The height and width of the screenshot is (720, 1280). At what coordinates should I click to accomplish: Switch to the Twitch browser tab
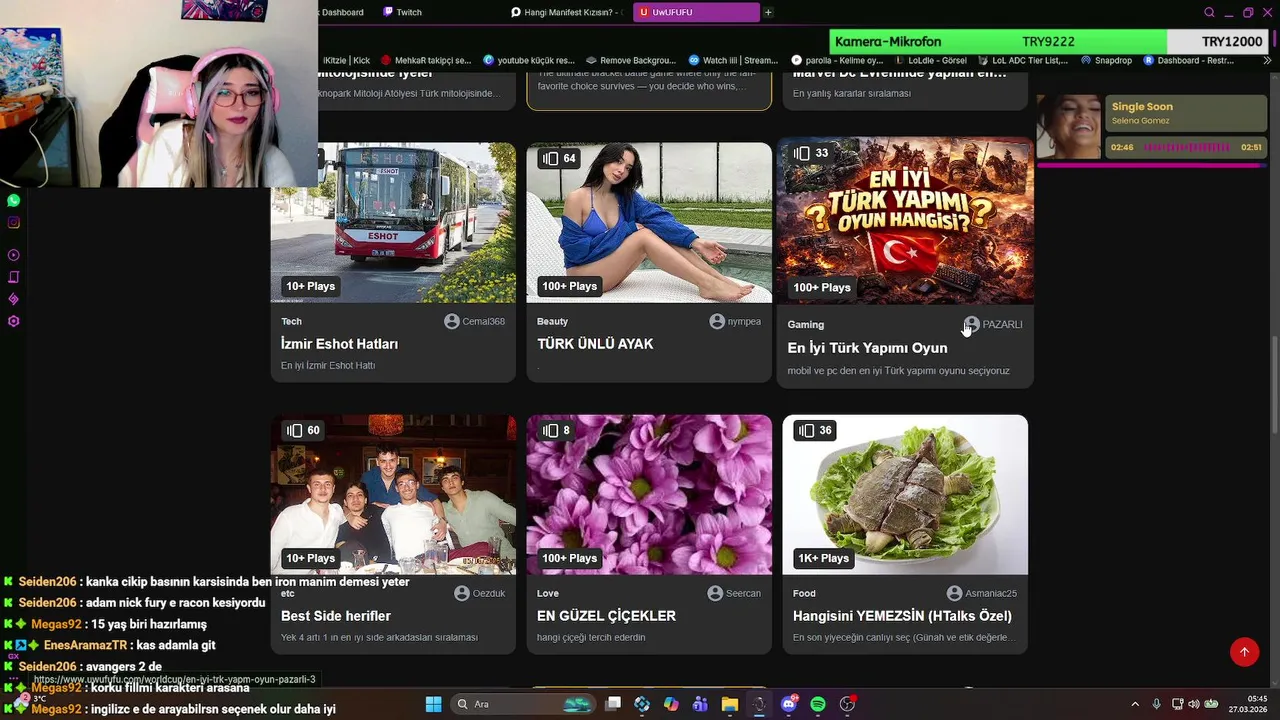(402, 12)
